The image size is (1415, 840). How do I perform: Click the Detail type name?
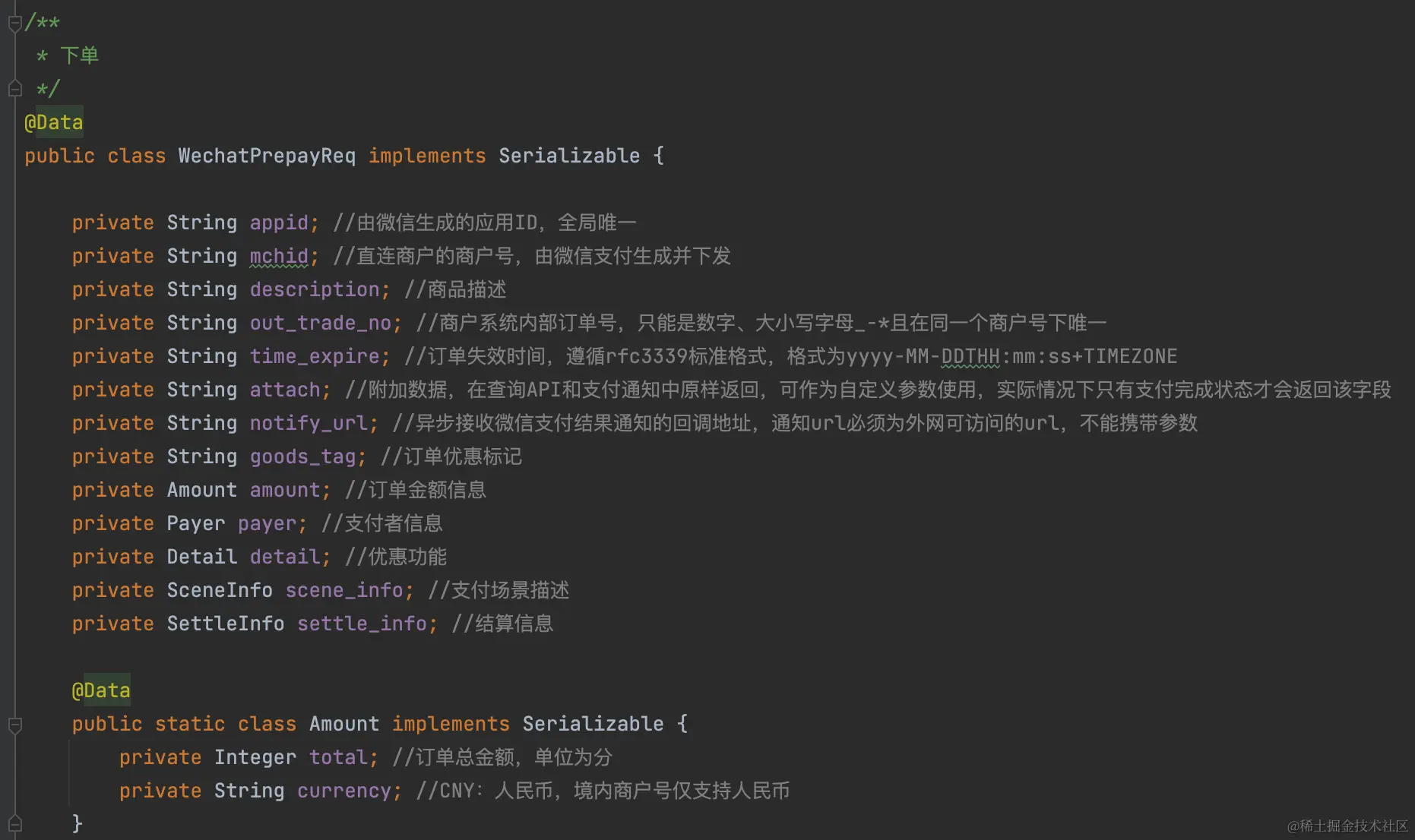coord(202,557)
